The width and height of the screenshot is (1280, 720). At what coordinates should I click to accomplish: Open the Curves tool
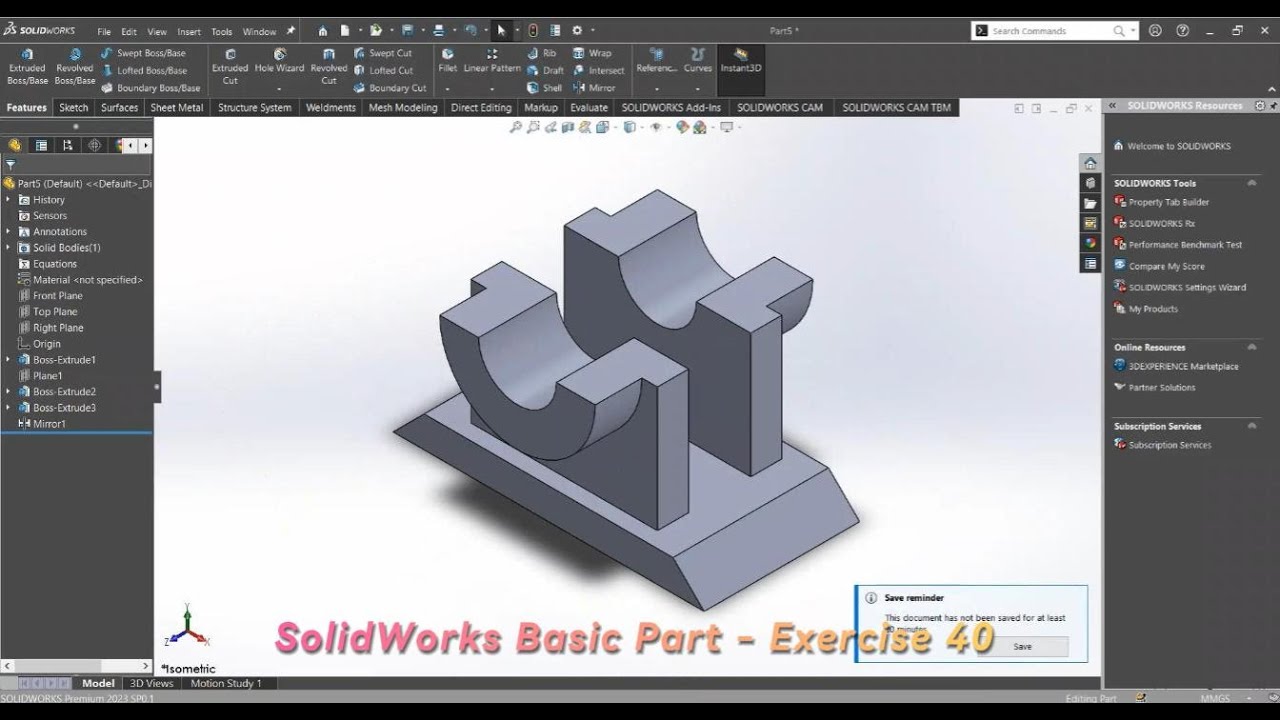[698, 61]
